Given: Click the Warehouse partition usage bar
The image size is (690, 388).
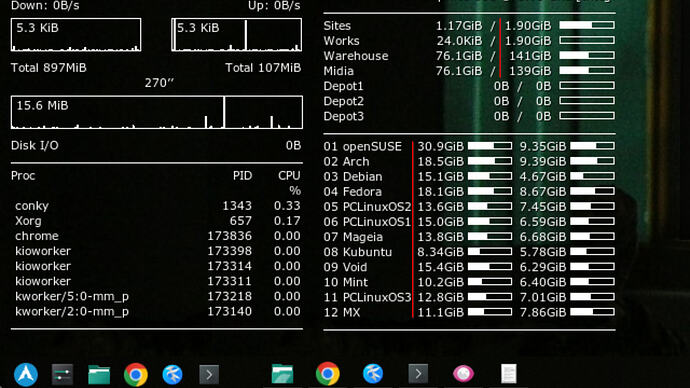Looking at the screenshot, I should pyautogui.click(x=587, y=55).
